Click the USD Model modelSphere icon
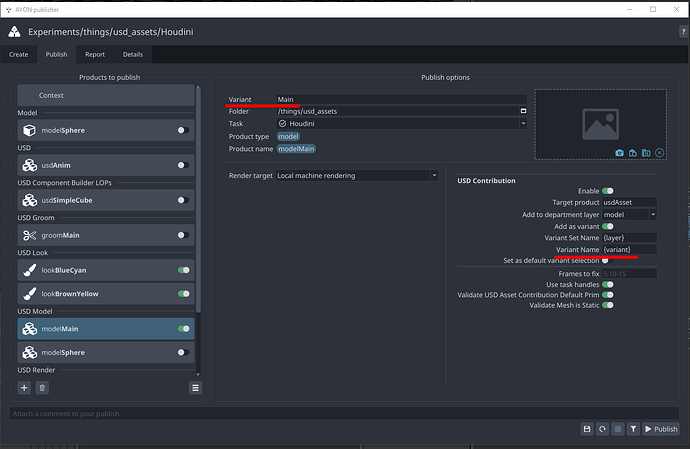Viewport: 690px width, 449px height. pyautogui.click(x=29, y=352)
